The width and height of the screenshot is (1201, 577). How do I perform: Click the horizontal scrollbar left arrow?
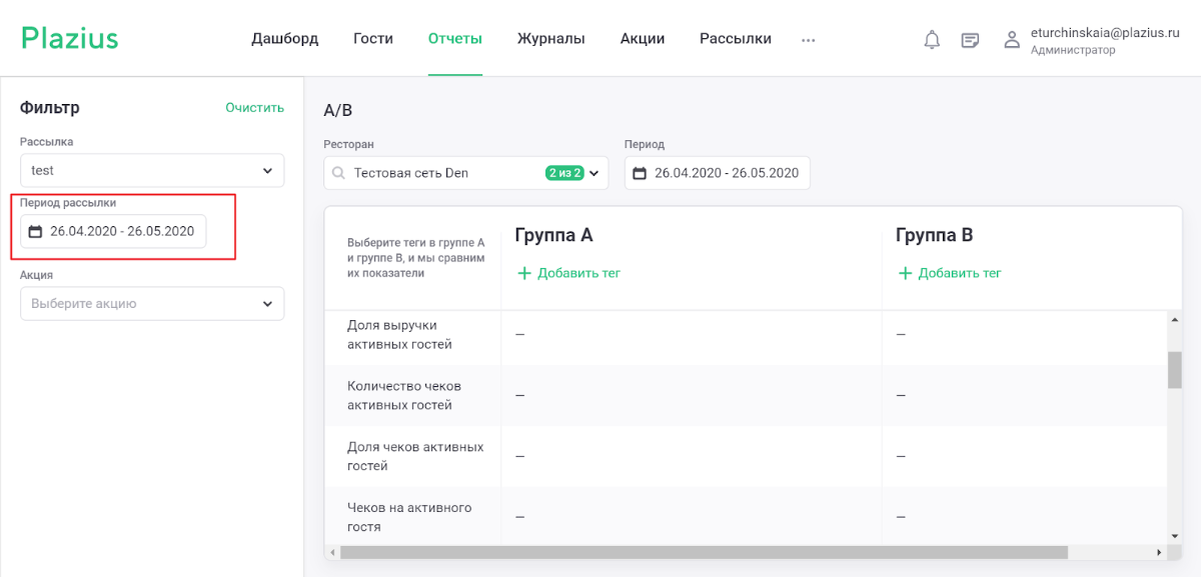click(x=332, y=552)
